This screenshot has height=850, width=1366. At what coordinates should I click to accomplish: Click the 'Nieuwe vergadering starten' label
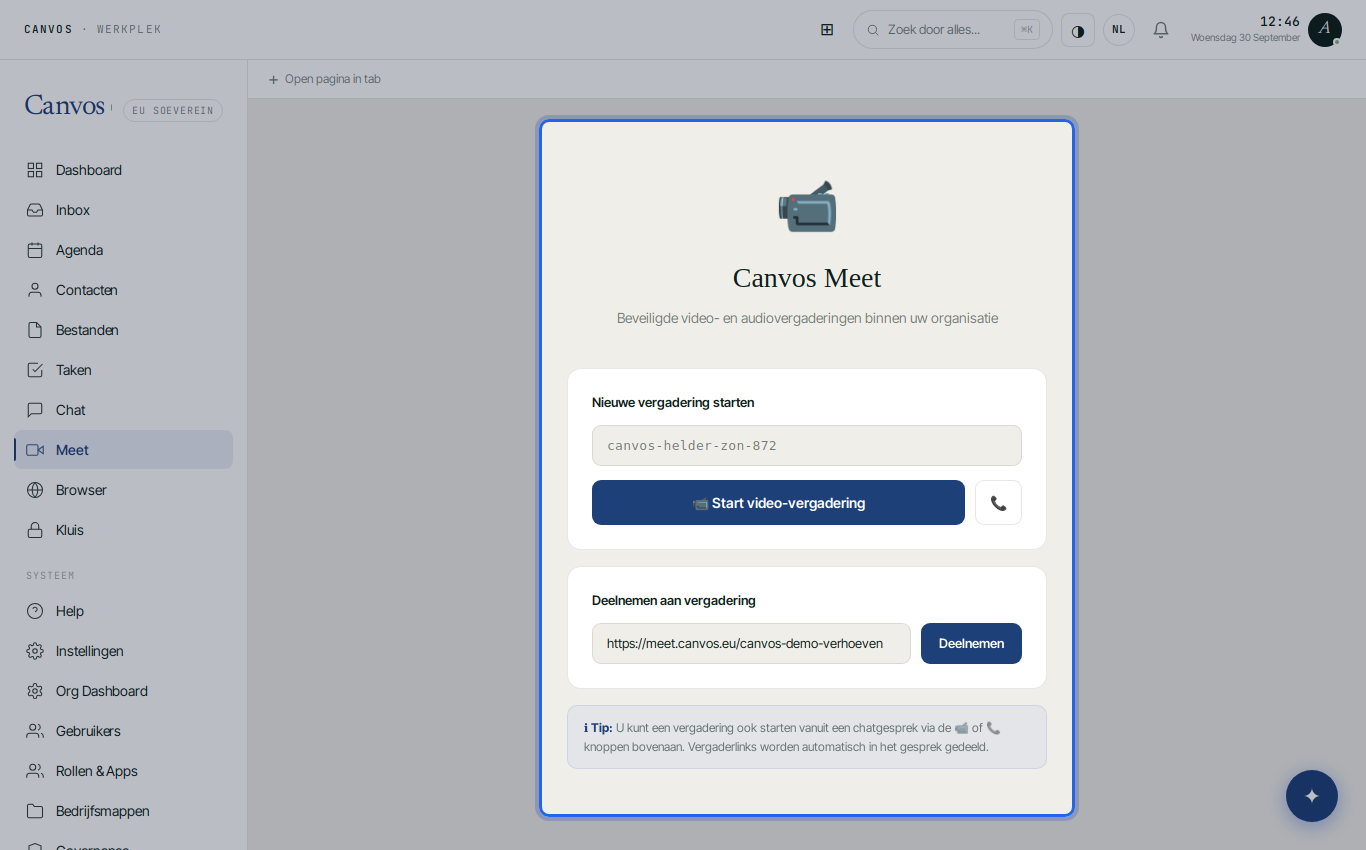pyautogui.click(x=673, y=402)
